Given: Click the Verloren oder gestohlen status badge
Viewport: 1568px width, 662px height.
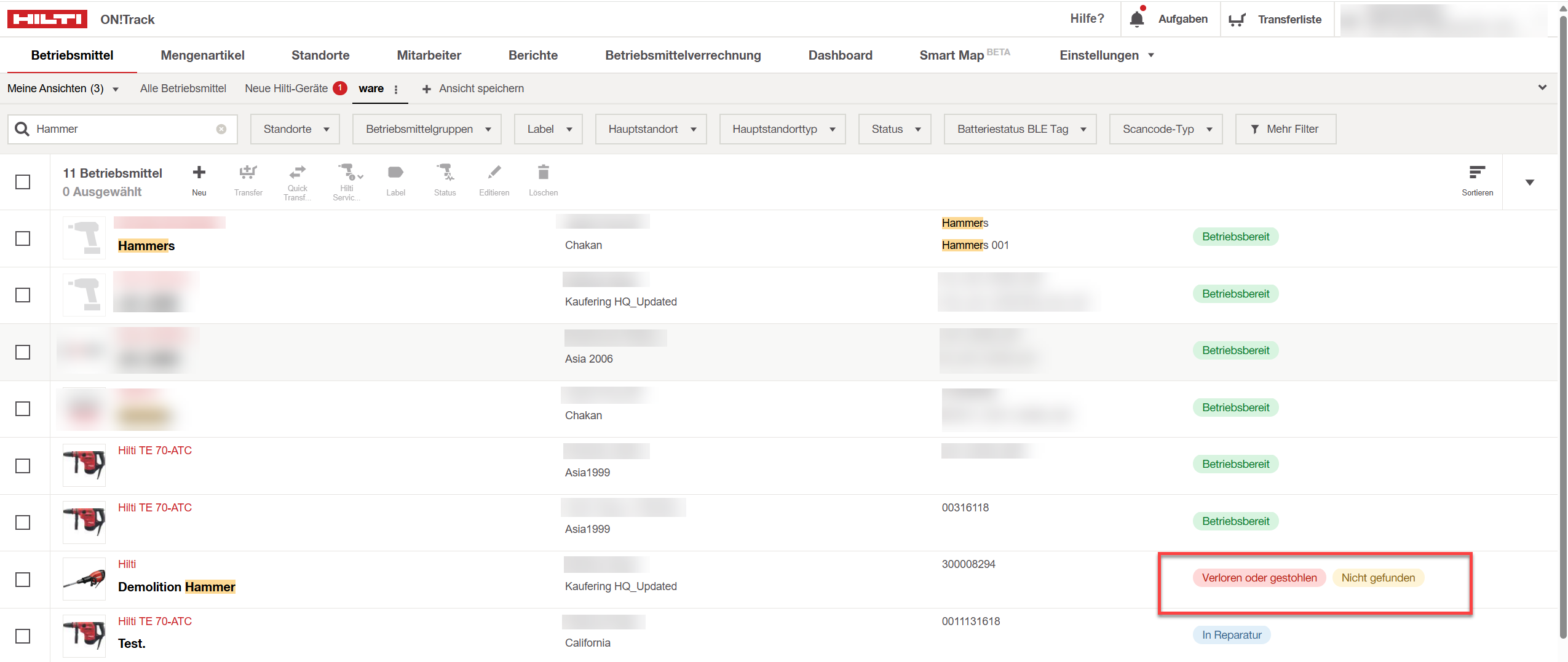Looking at the screenshot, I should pos(1259,578).
